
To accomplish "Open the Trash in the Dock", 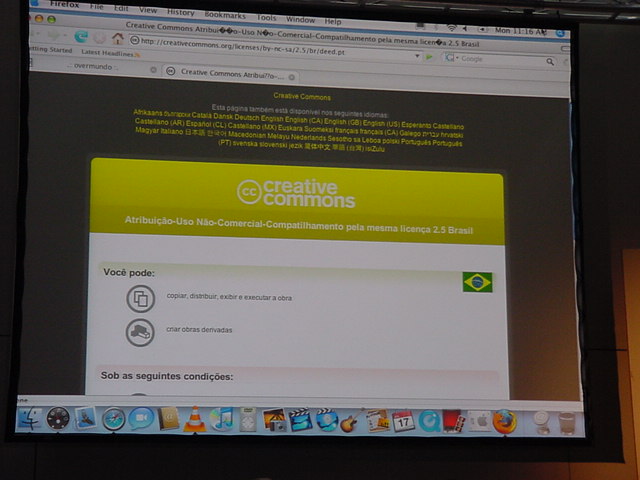I will [567, 423].
